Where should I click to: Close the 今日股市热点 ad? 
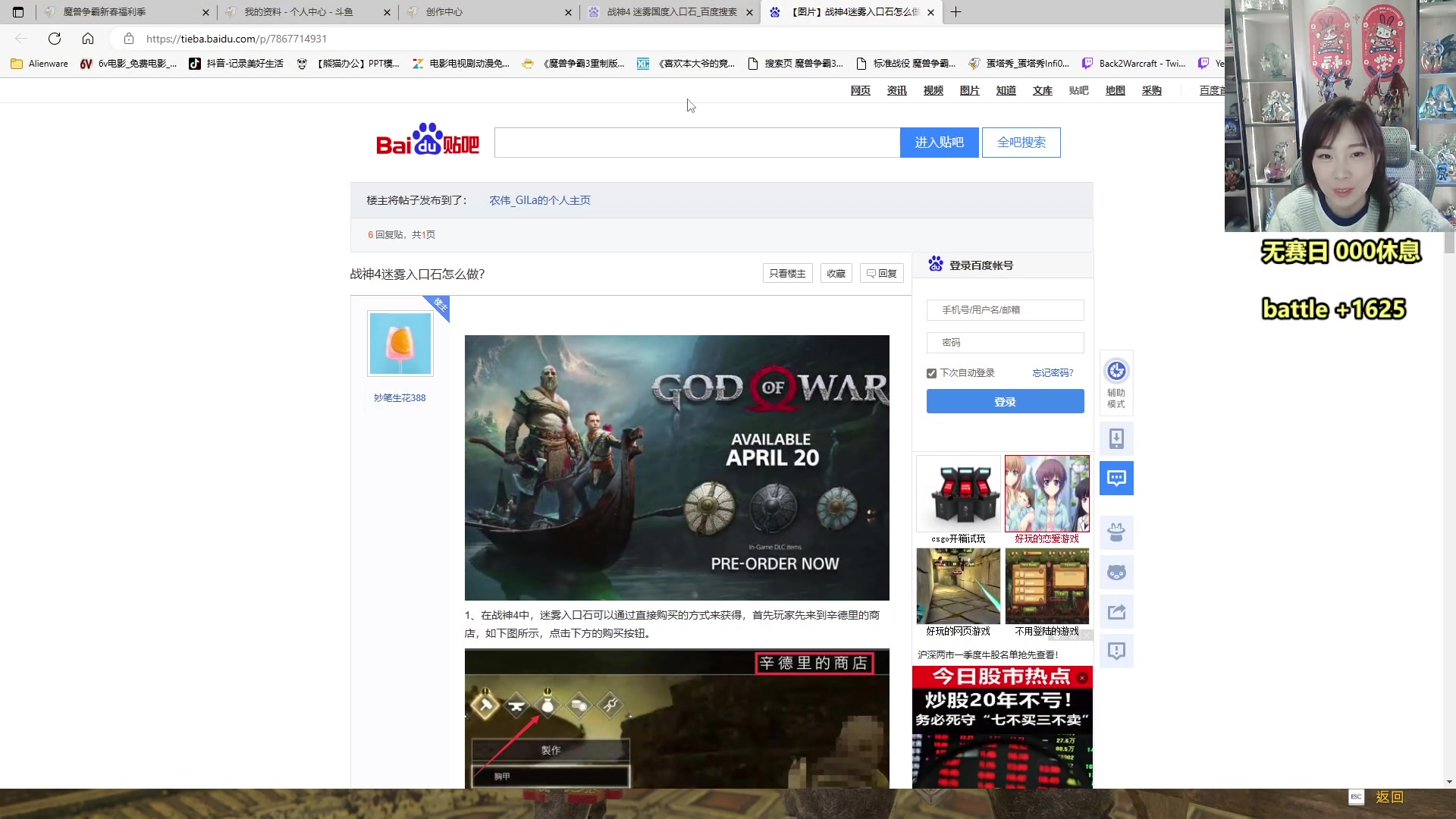pyautogui.click(x=1082, y=678)
